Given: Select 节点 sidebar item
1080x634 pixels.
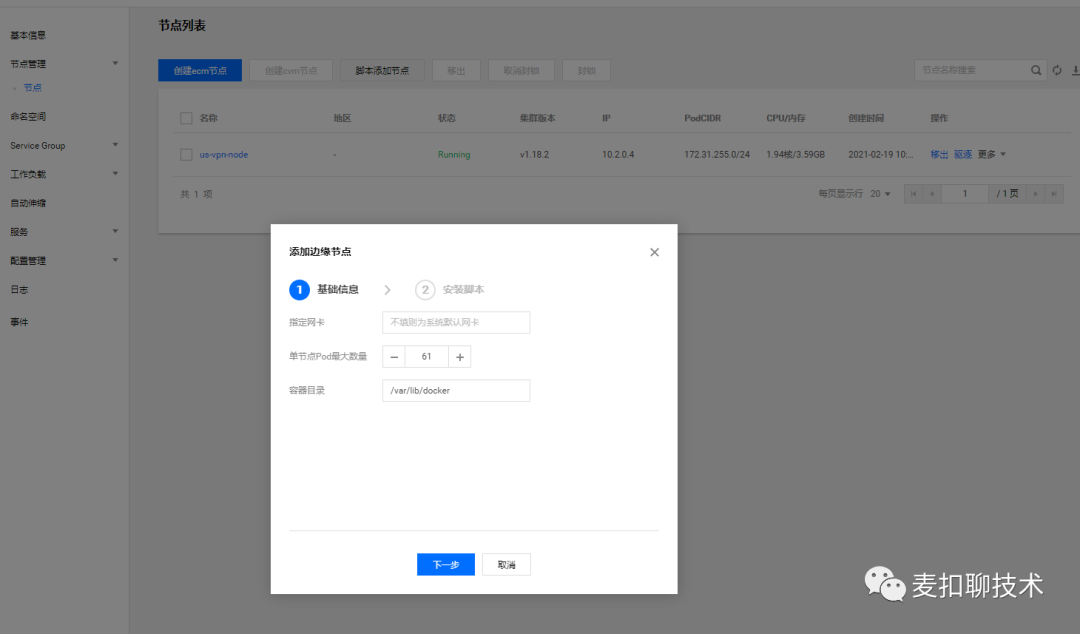Looking at the screenshot, I should click(x=32, y=88).
